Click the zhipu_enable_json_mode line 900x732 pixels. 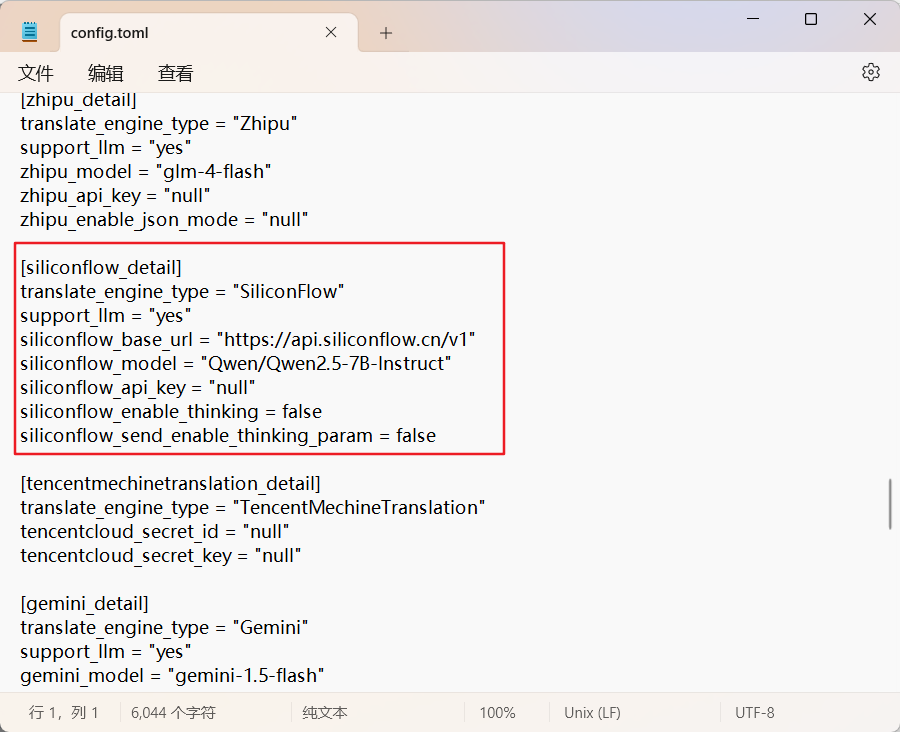pos(164,220)
